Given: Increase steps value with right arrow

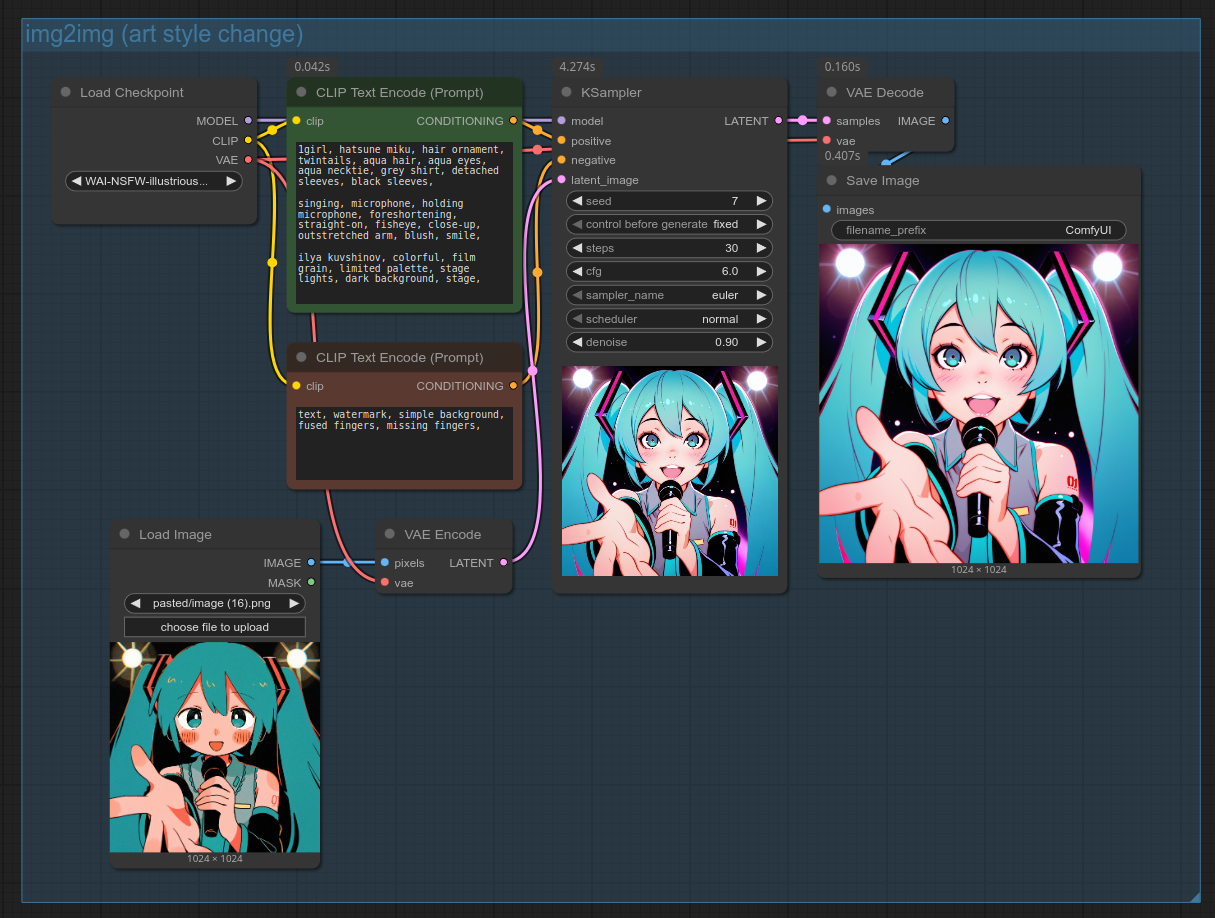Looking at the screenshot, I should click(761, 248).
